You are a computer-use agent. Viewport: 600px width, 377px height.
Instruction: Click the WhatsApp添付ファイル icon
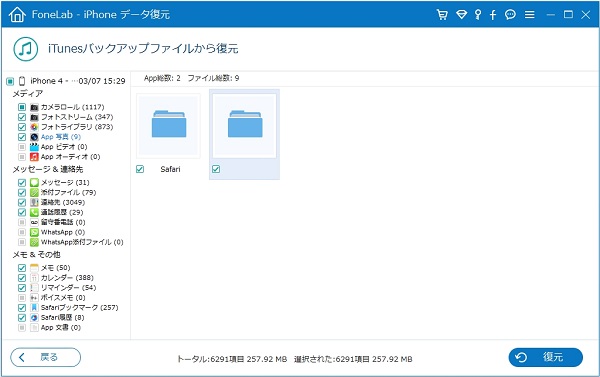coord(34,242)
